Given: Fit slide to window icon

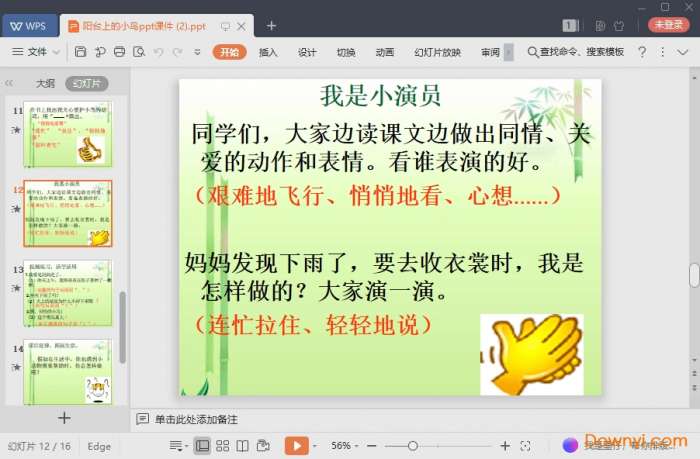Looking at the screenshot, I should 525,446.
